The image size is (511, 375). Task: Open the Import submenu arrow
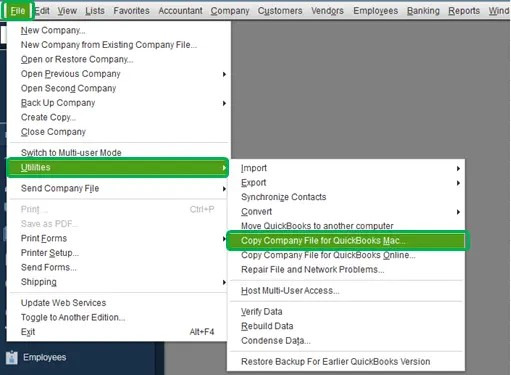(x=458, y=169)
